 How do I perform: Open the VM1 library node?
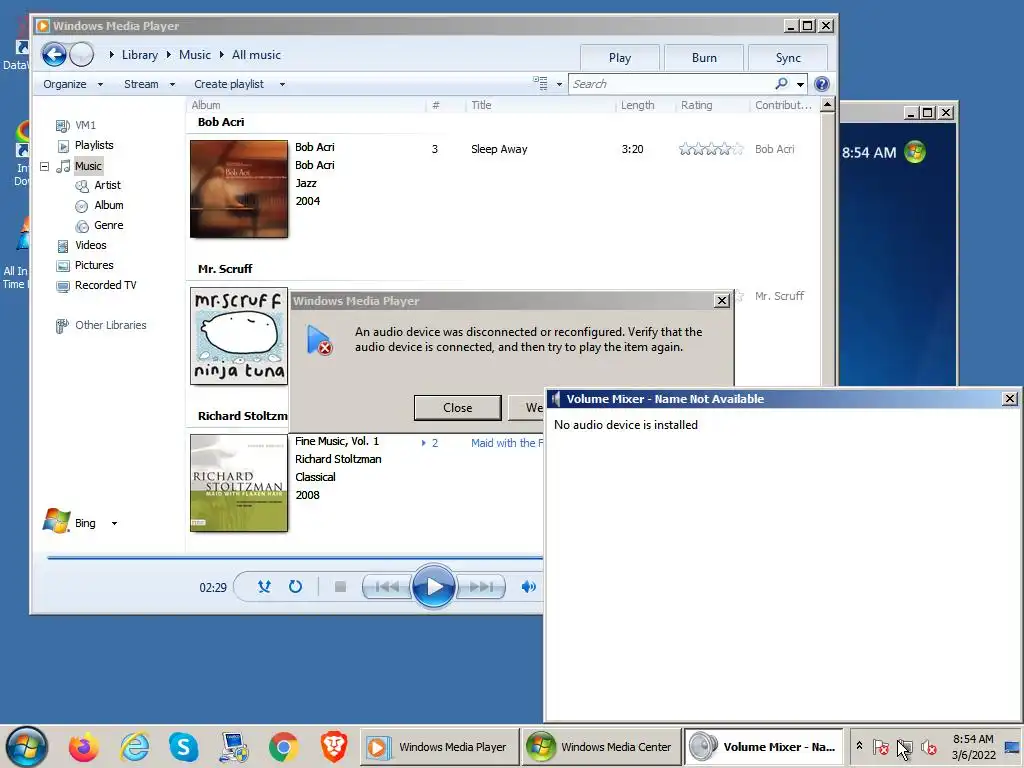click(85, 125)
